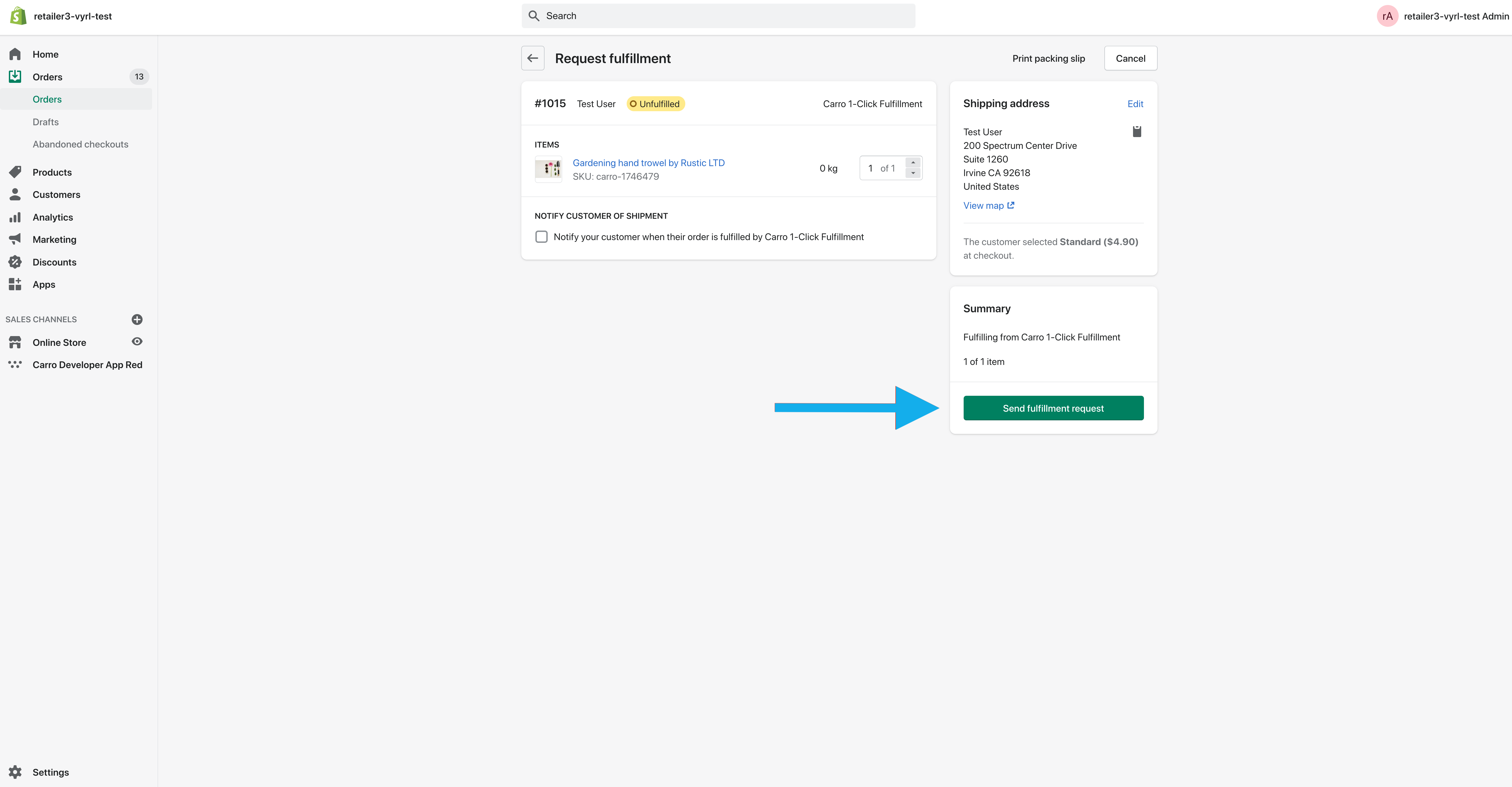The height and width of the screenshot is (787, 1512).
Task: Click the Discounts badge icon
Action: pyautogui.click(x=15, y=262)
